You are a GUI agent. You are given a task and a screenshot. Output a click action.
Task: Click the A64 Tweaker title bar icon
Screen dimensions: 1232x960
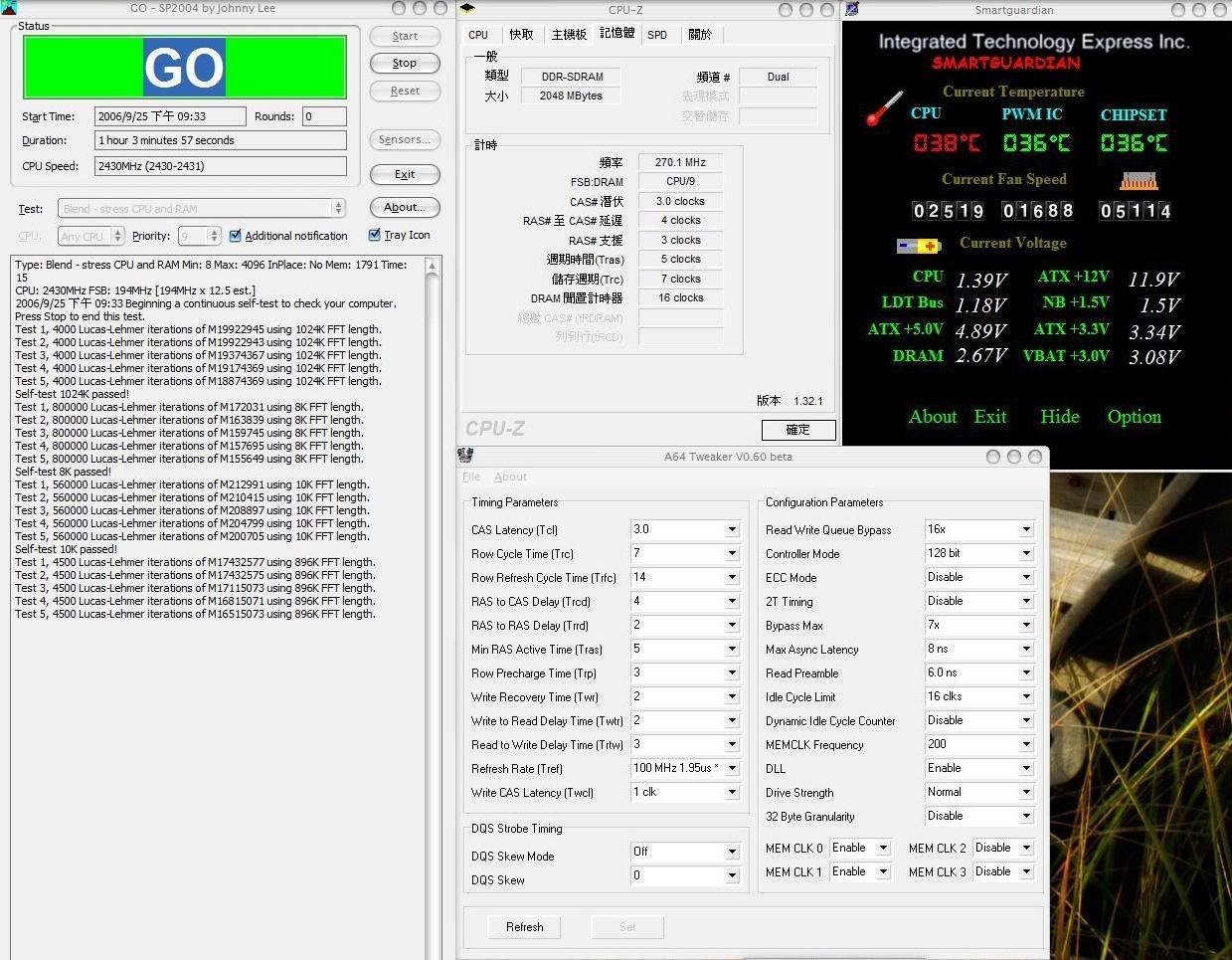pos(465,456)
